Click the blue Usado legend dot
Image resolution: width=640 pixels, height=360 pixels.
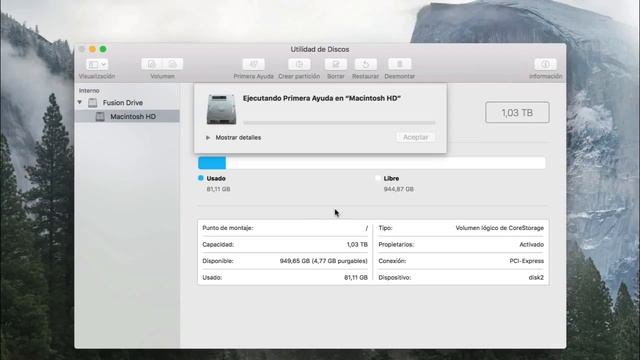pyautogui.click(x=201, y=178)
